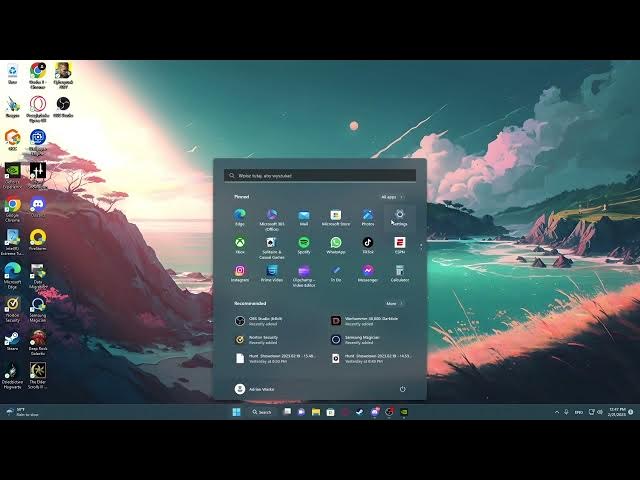The height and width of the screenshot is (480, 640).
Task: Launch Messenger from the Start menu
Action: tap(367, 271)
